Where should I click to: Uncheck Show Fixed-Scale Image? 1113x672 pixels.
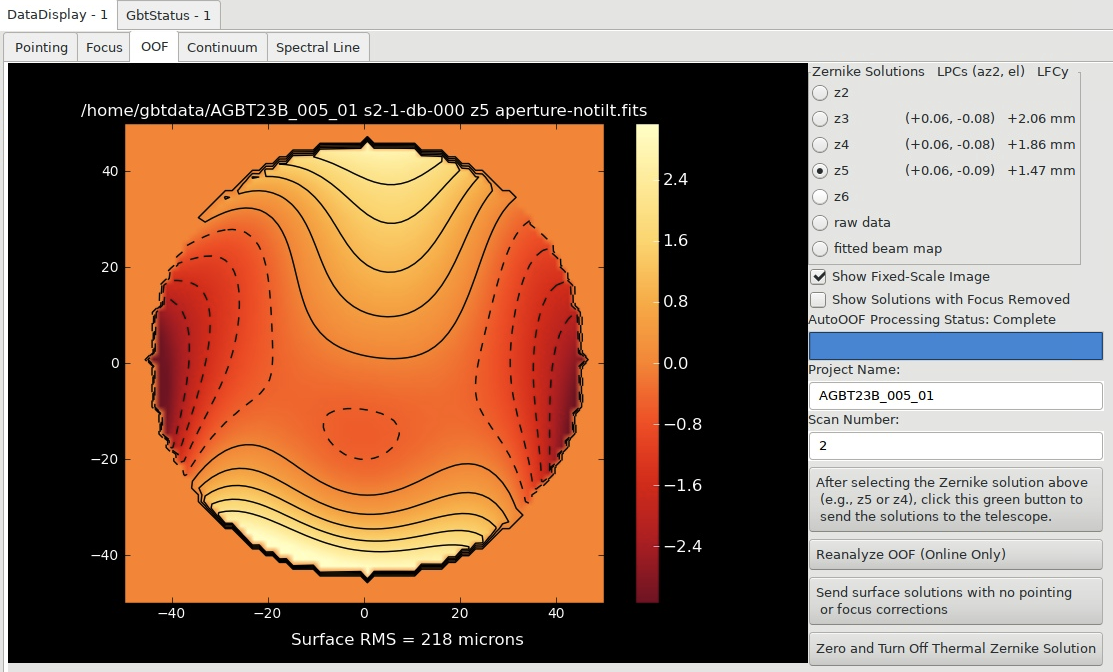pyautogui.click(x=818, y=277)
